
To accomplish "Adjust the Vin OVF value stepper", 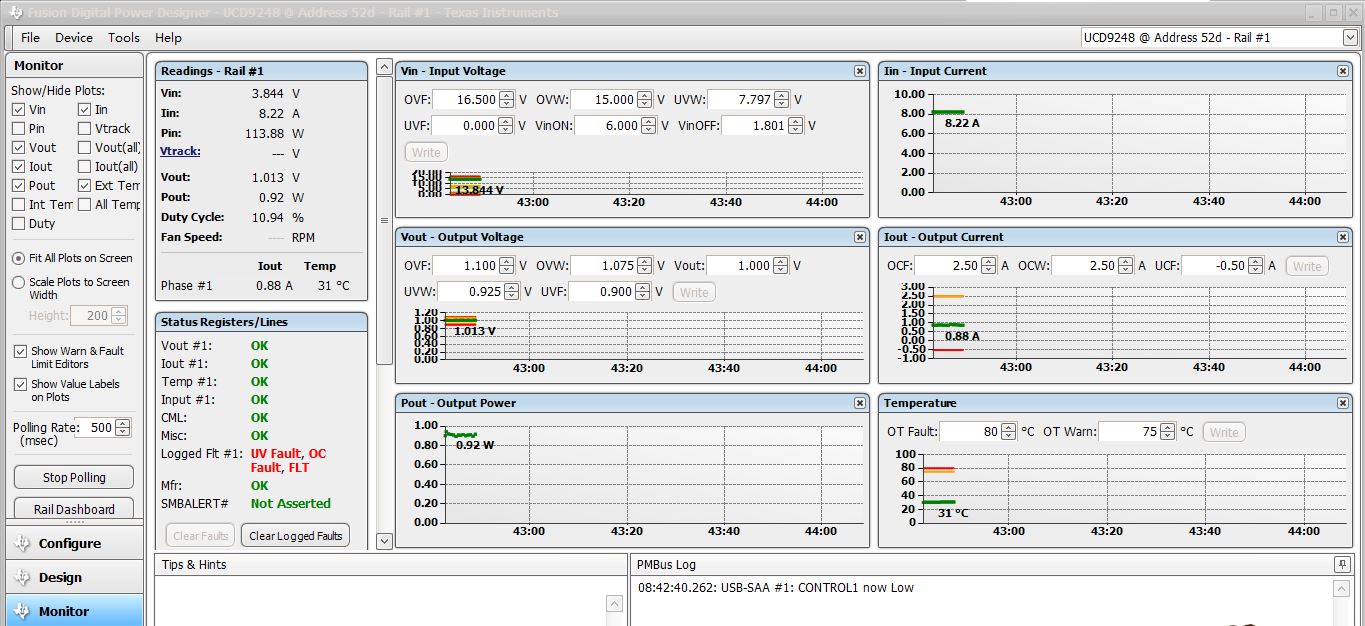I will [507, 100].
